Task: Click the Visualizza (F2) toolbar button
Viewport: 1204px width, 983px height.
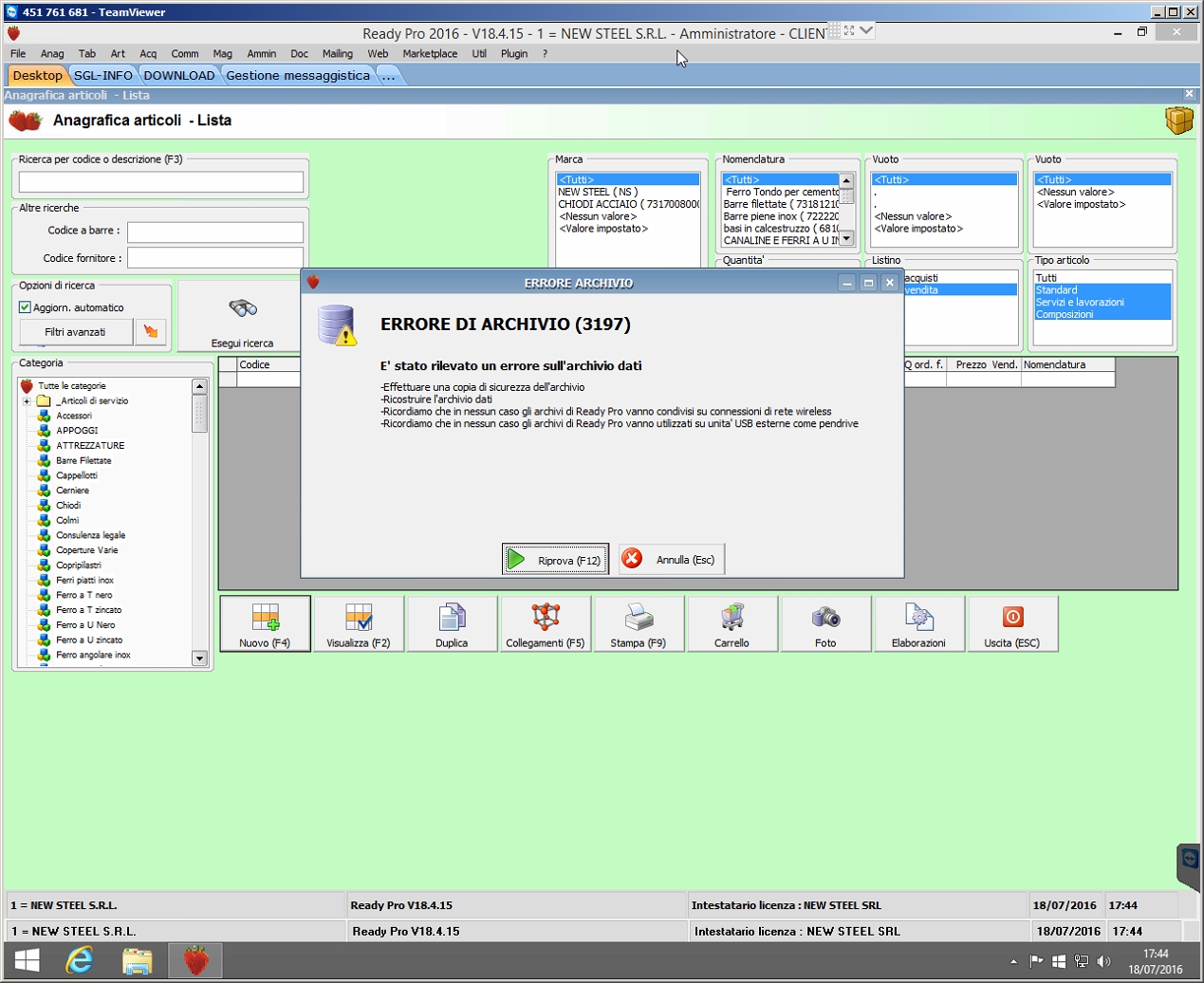Action: (x=359, y=623)
